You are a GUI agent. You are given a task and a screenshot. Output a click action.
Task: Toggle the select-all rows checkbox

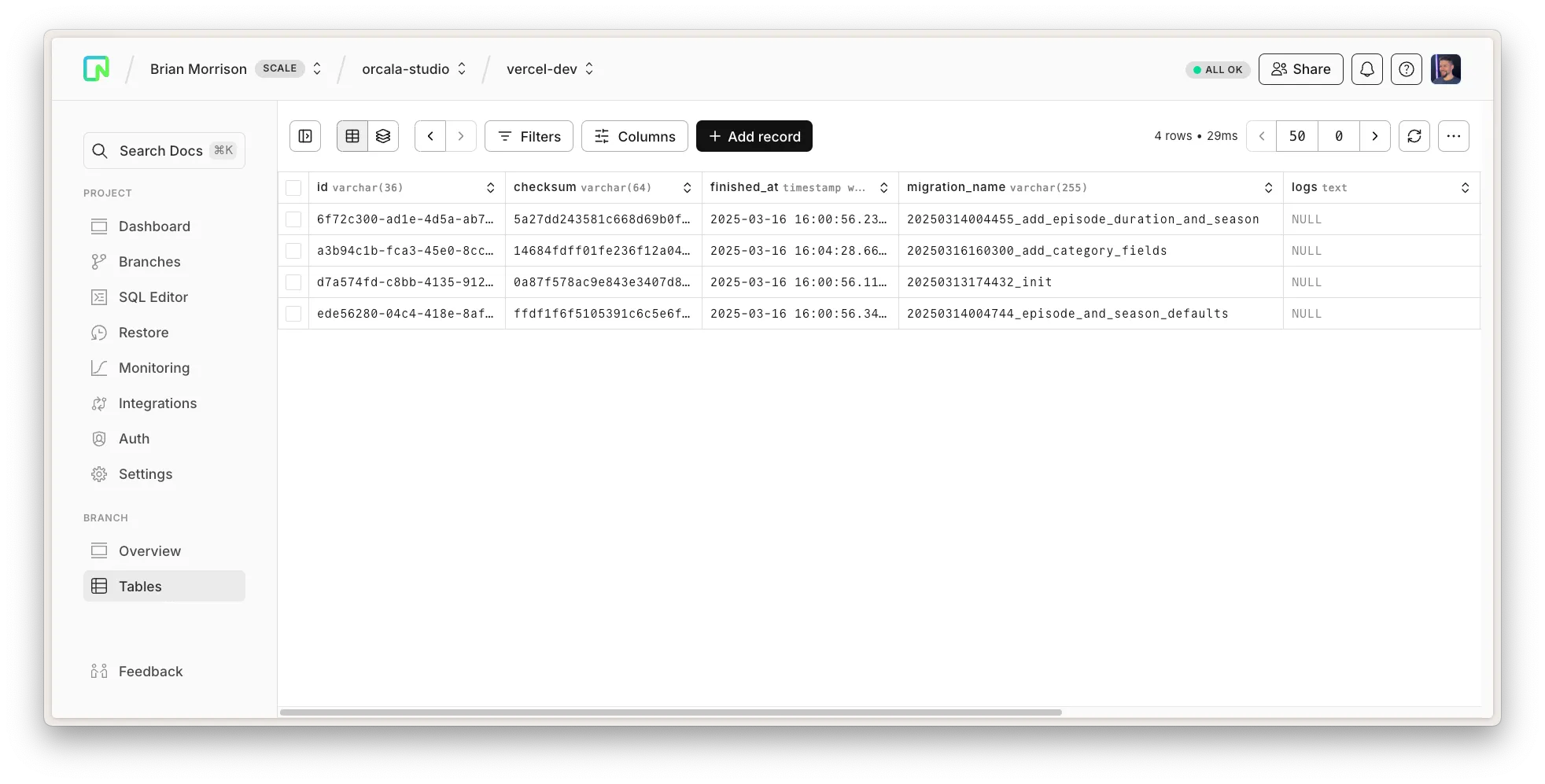293,188
